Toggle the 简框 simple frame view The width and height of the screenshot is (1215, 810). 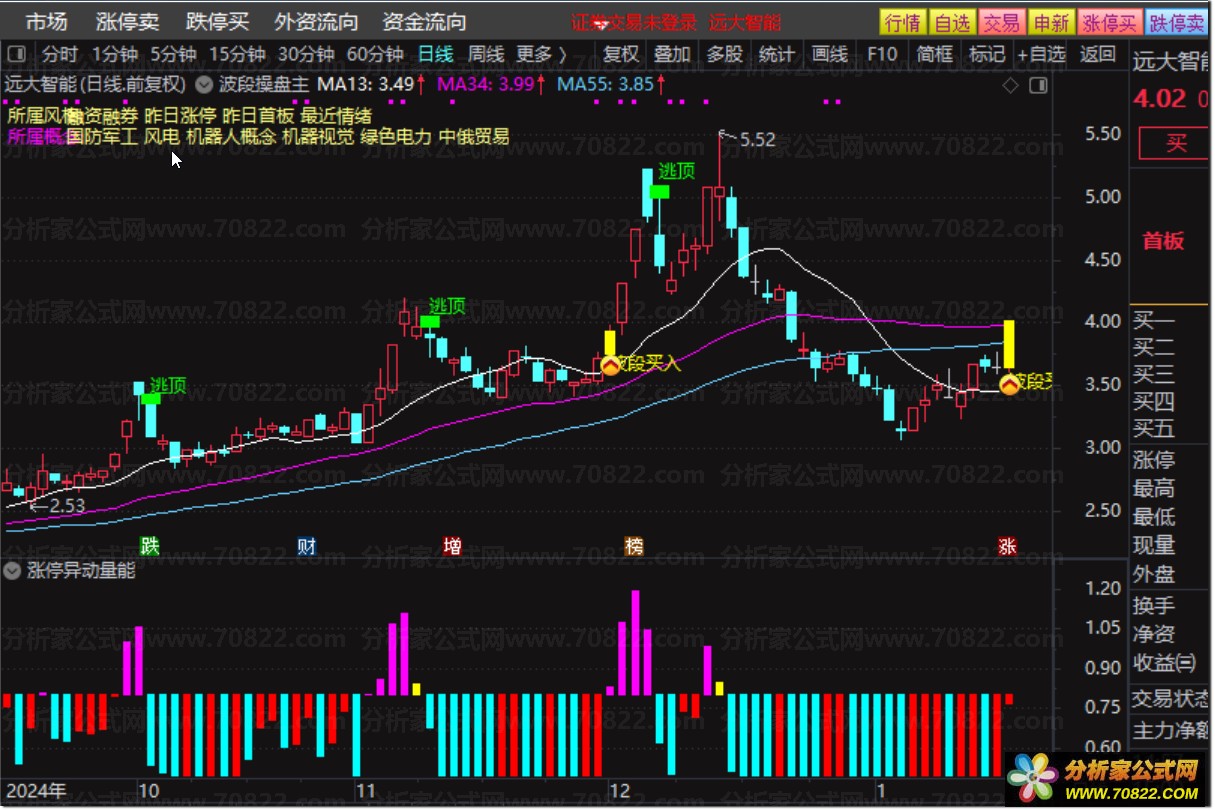pos(934,54)
